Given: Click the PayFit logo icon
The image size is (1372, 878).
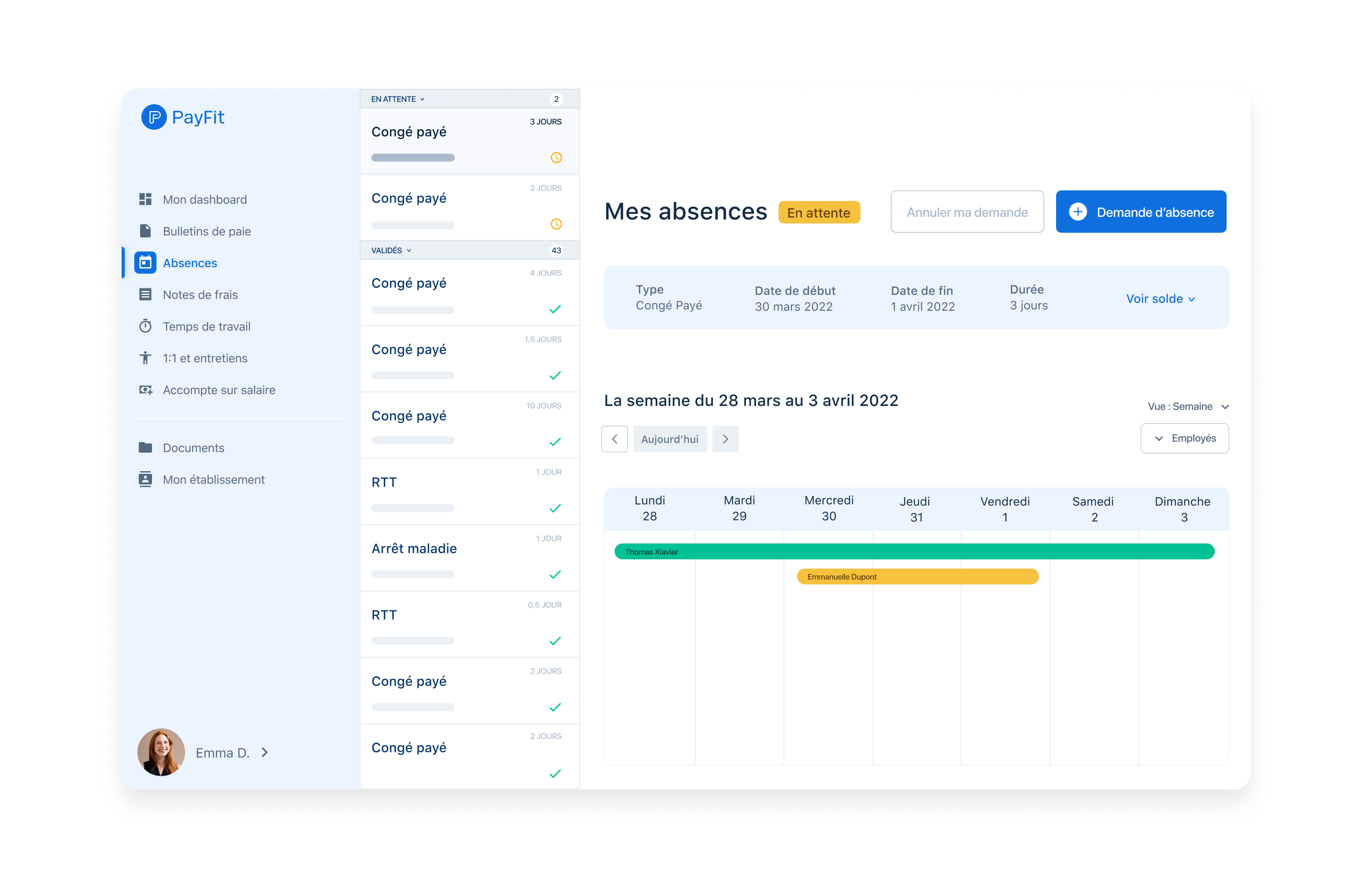Looking at the screenshot, I should (x=154, y=117).
